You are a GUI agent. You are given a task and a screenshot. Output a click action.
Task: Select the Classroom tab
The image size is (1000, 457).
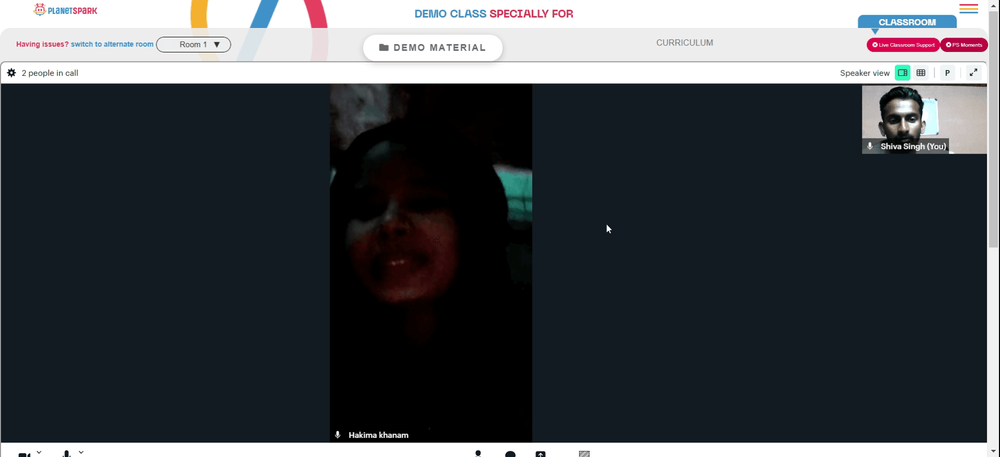[907, 22]
